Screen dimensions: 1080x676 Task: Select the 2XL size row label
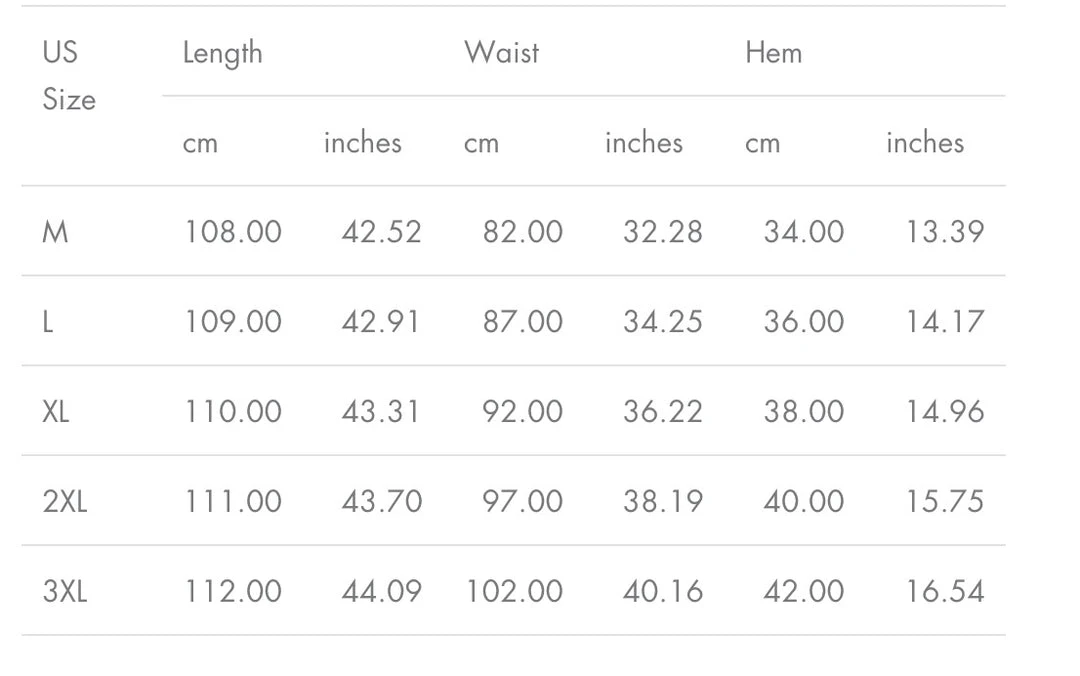64,501
